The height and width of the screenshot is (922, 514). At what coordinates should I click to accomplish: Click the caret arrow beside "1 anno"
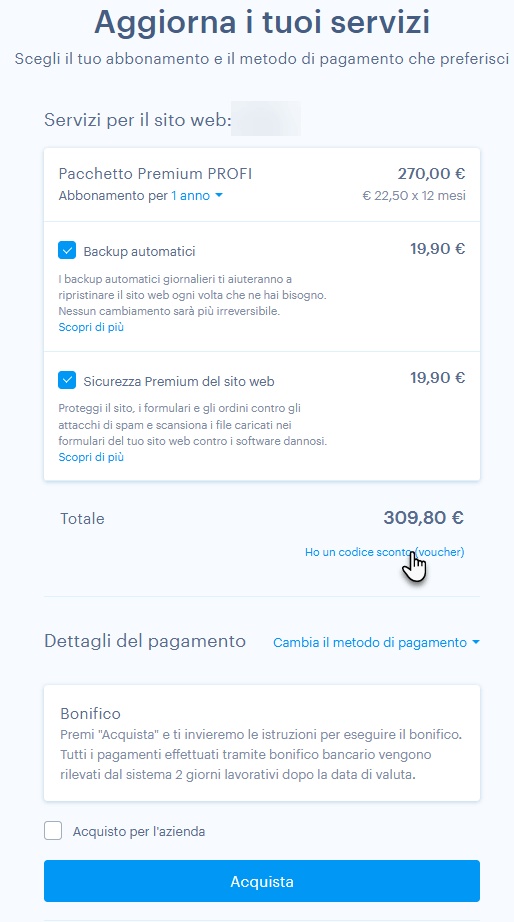(219, 196)
